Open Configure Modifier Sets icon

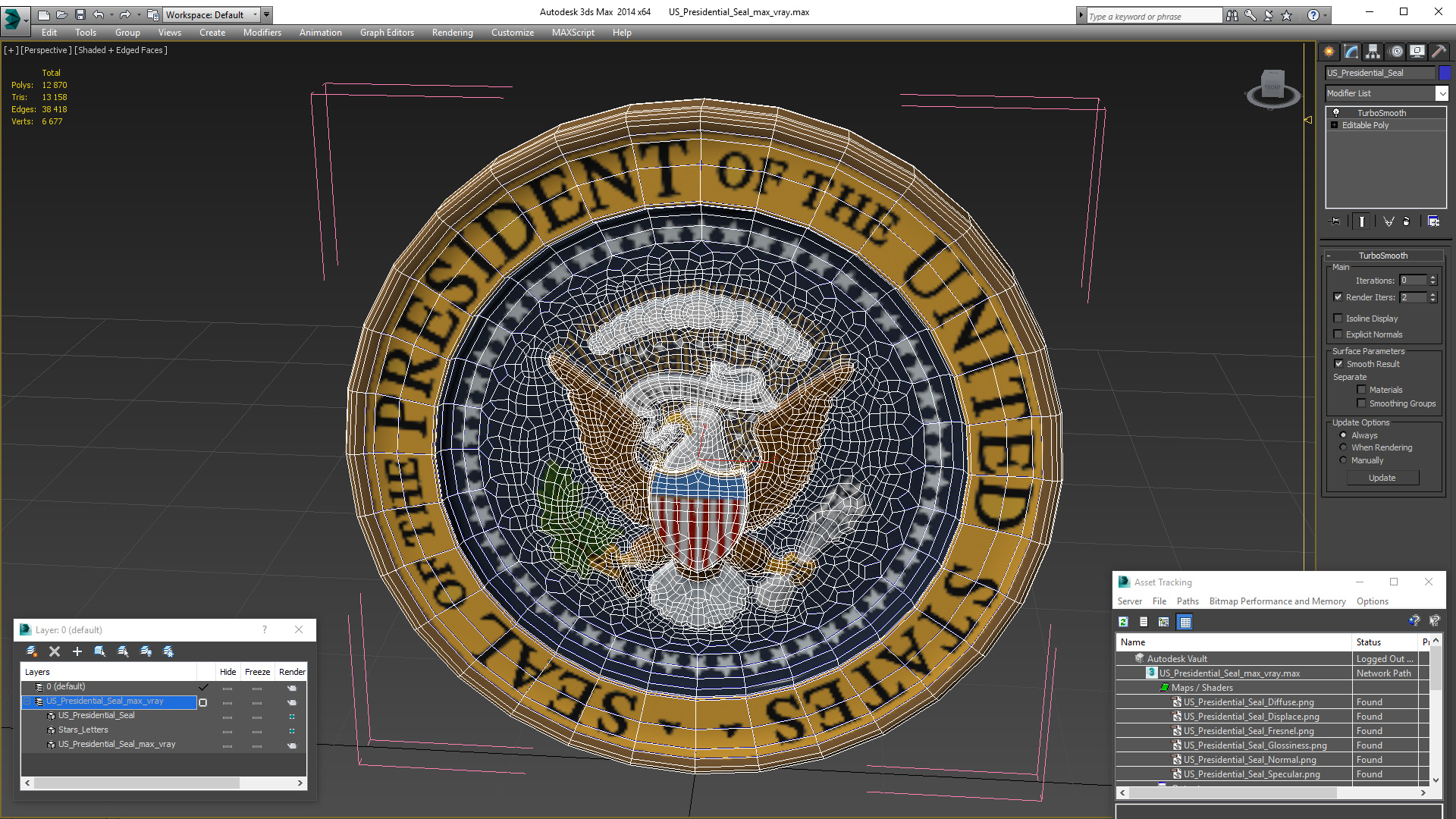coord(1433,221)
